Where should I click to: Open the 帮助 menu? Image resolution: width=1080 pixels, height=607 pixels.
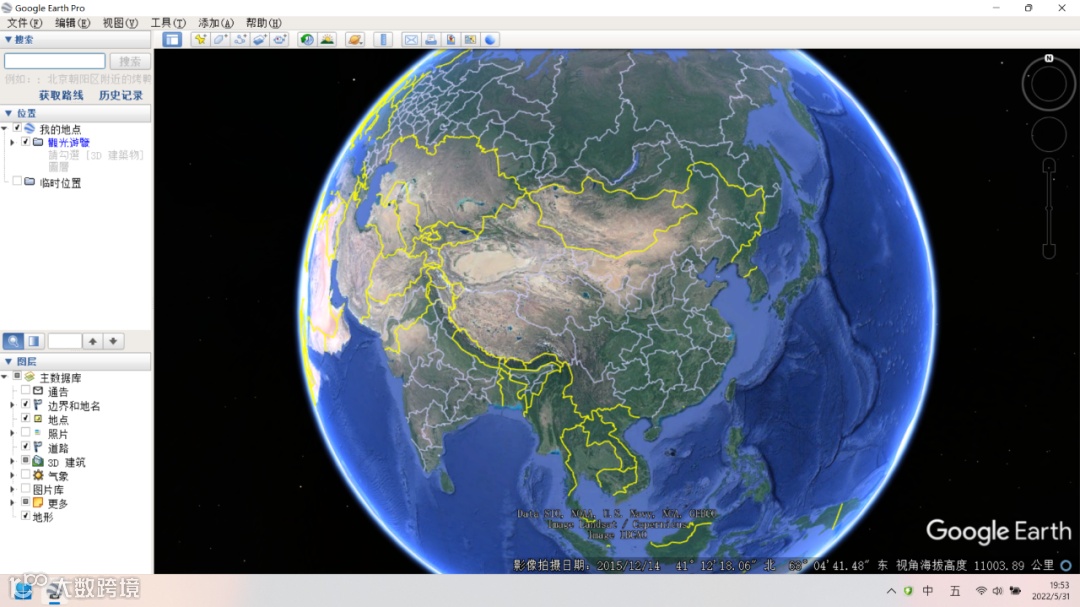[263, 23]
